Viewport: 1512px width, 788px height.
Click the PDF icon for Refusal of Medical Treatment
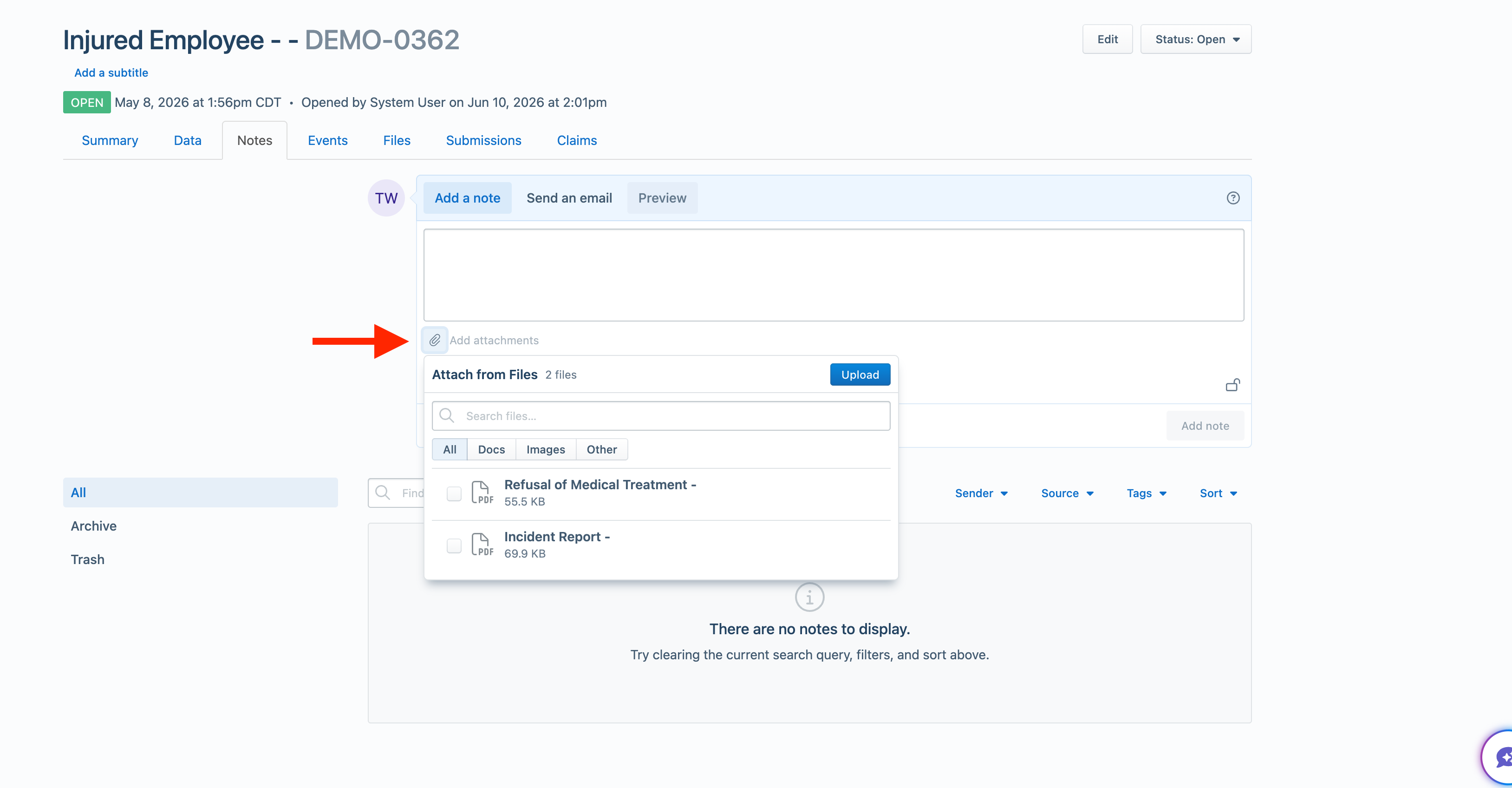coord(482,492)
